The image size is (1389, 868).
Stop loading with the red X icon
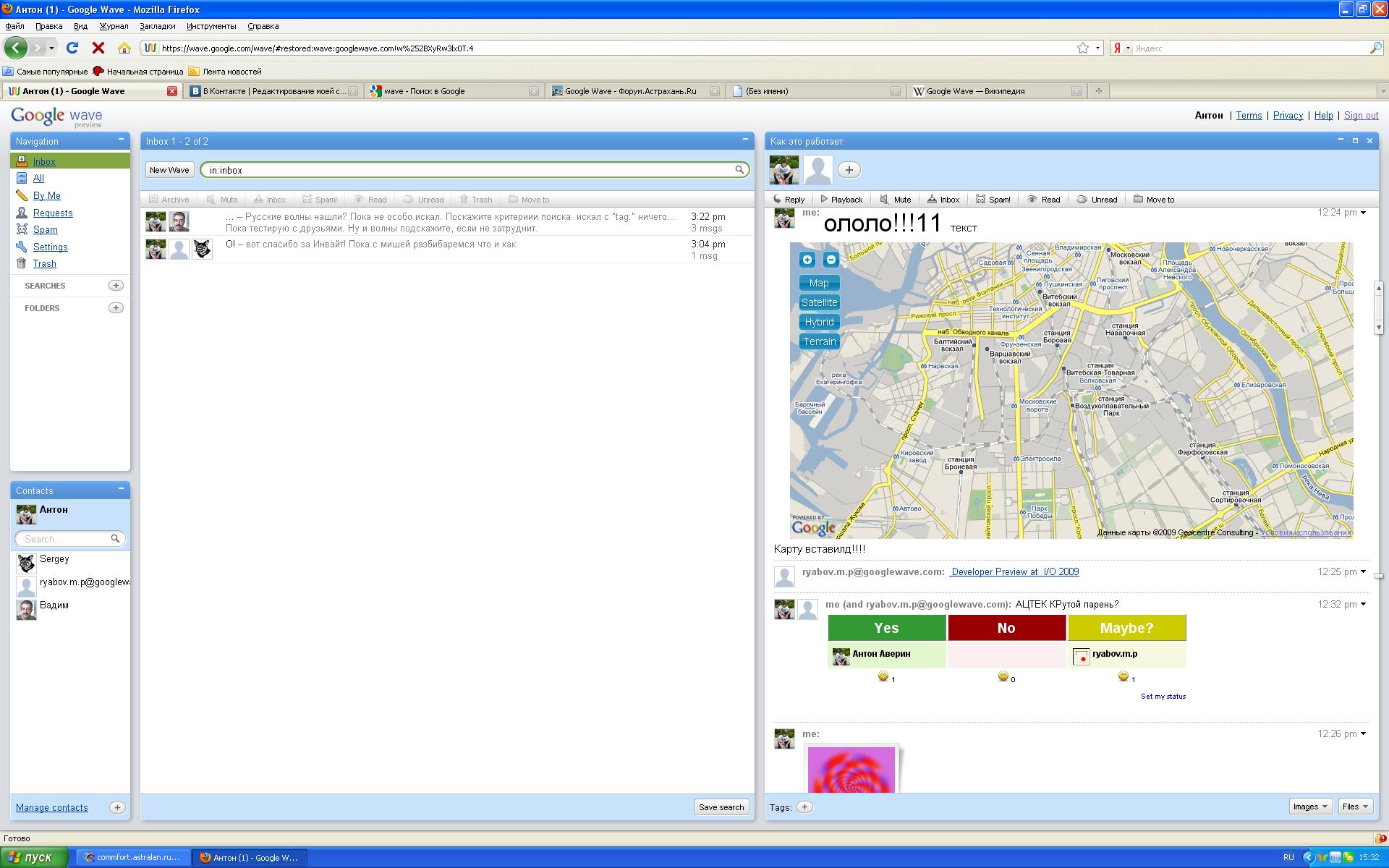tap(98, 48)
